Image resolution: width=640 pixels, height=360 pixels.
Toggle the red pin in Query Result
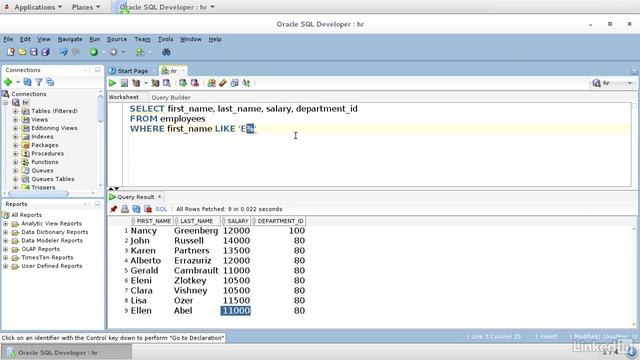tap(113, 209)
